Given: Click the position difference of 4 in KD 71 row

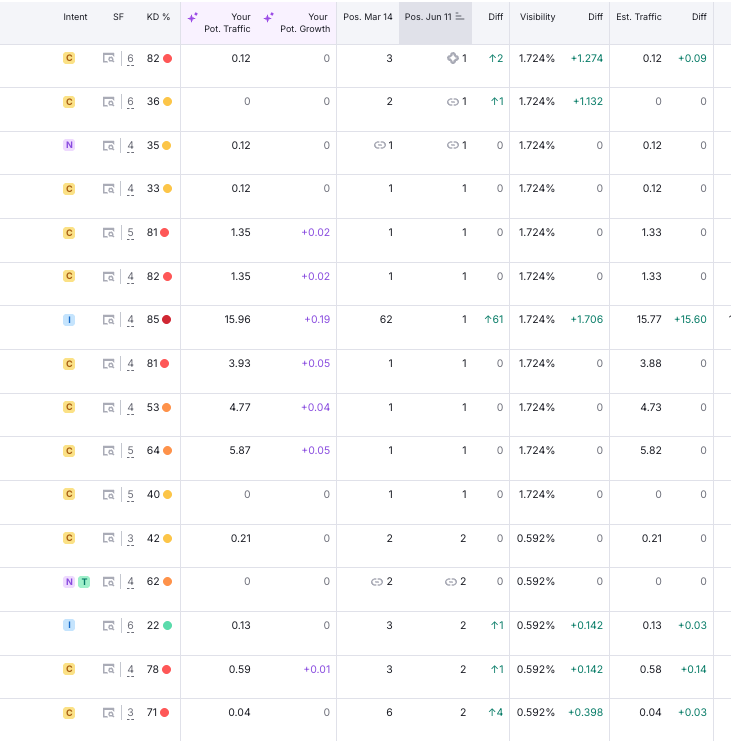Looking at the screenshot, I should (x=496, y=713).
